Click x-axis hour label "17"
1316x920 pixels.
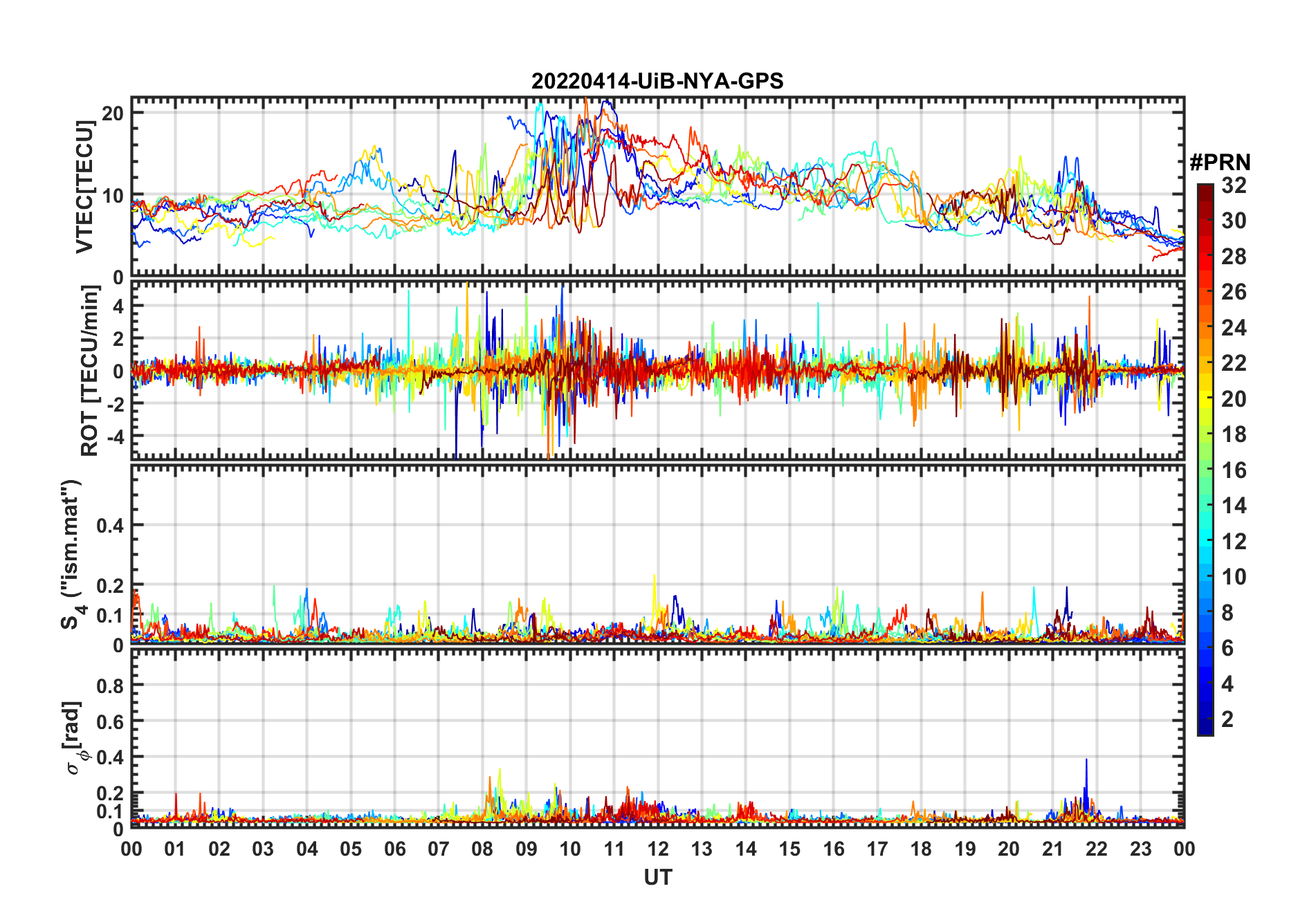tap(877, 849)
